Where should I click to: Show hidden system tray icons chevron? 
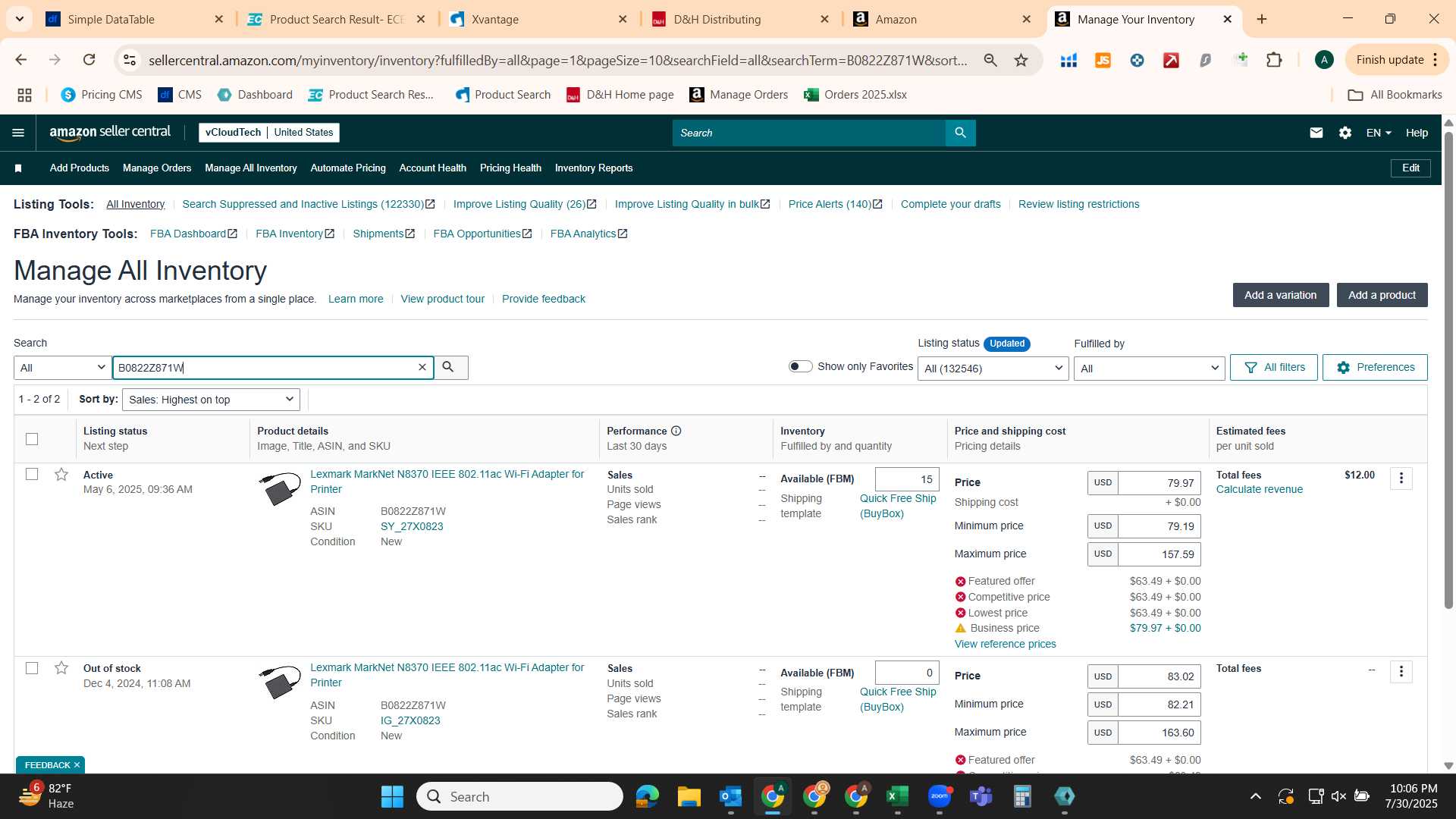tap(1256, 796)
